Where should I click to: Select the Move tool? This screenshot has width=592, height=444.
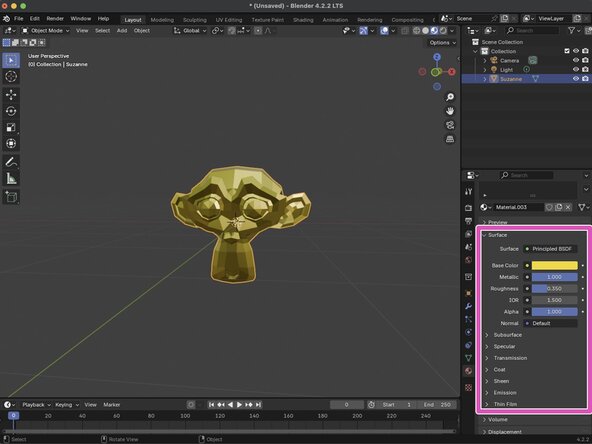pyautogui.click(x=11, y=95)
